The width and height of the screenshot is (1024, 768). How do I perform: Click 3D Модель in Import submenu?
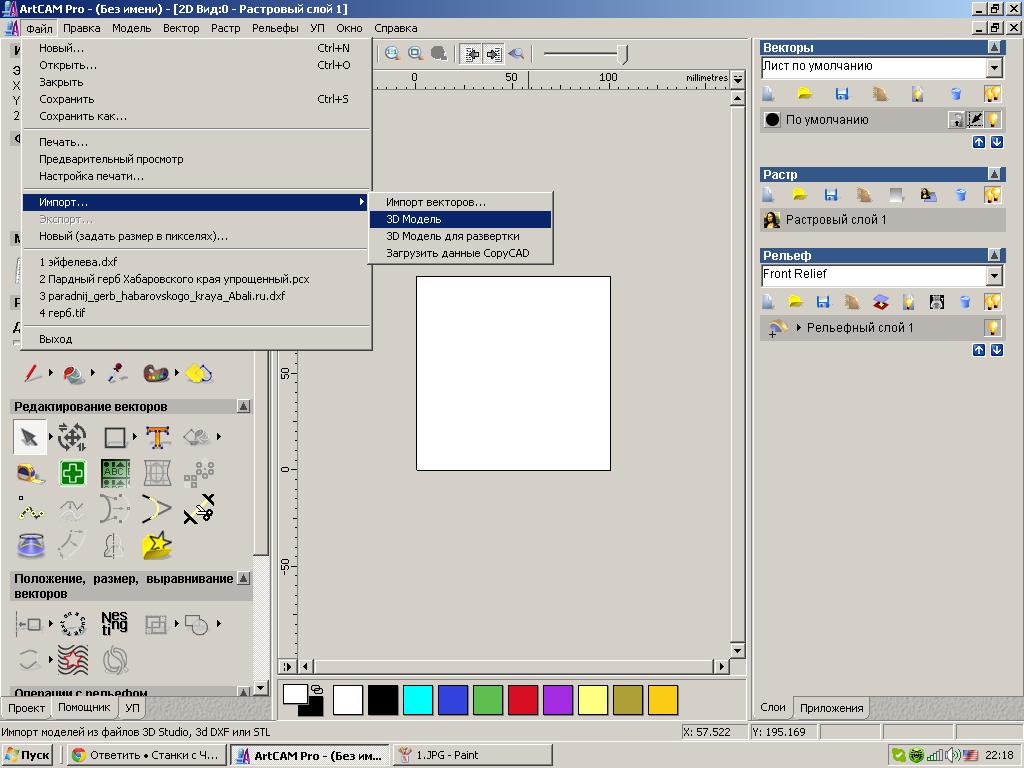(460, 219)
